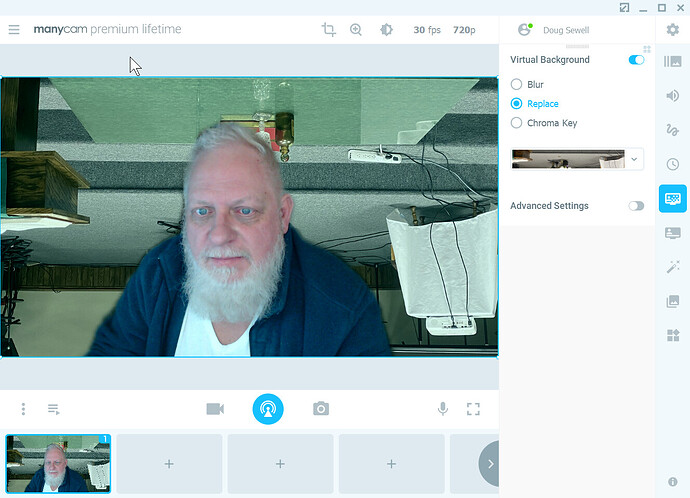690x498 pixels.
Task: Enter fullscreen with the expand icon
Action: click(x=473, y=409)
